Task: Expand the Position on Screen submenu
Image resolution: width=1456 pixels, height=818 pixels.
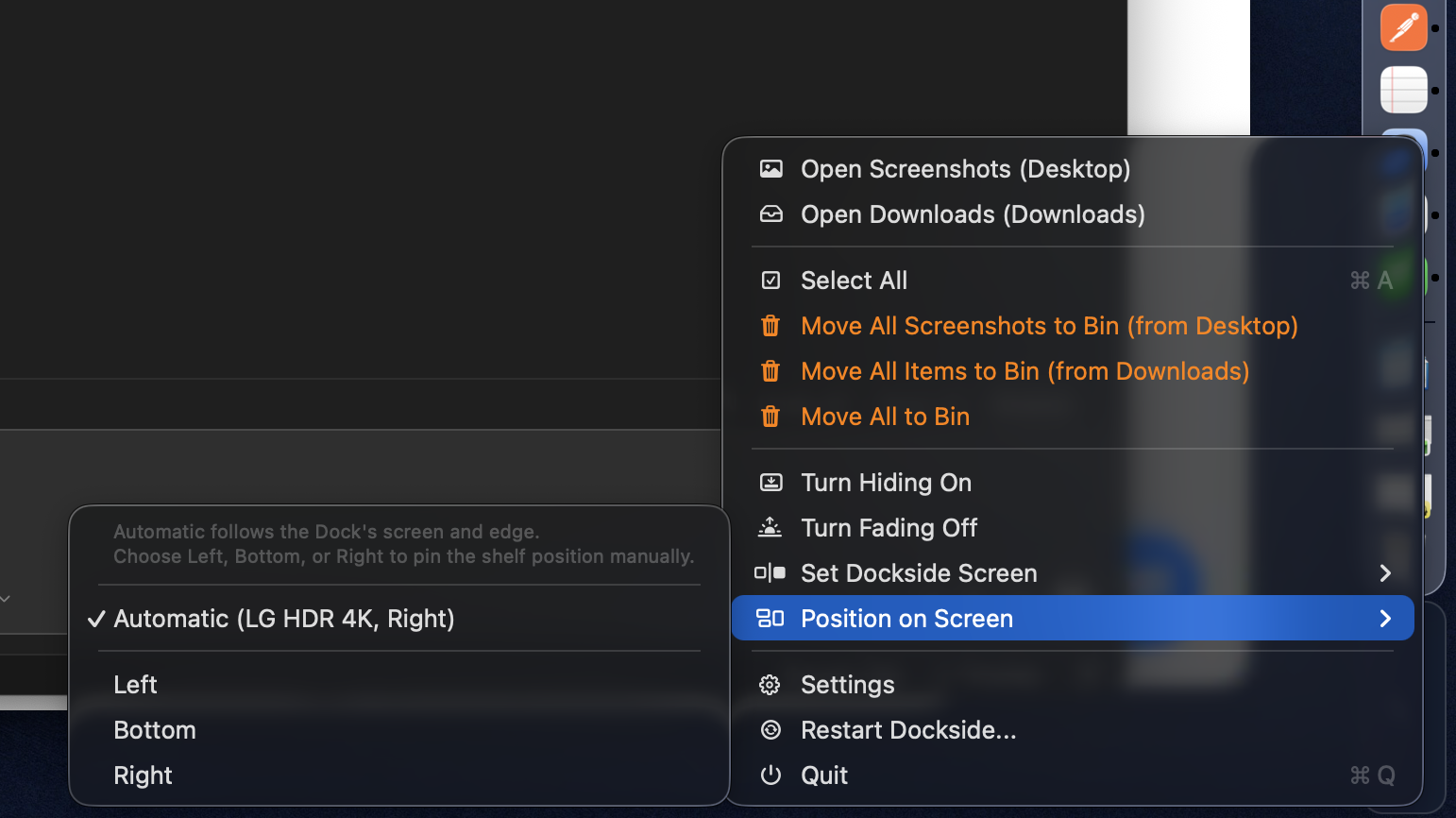Action: [1385, 618]
